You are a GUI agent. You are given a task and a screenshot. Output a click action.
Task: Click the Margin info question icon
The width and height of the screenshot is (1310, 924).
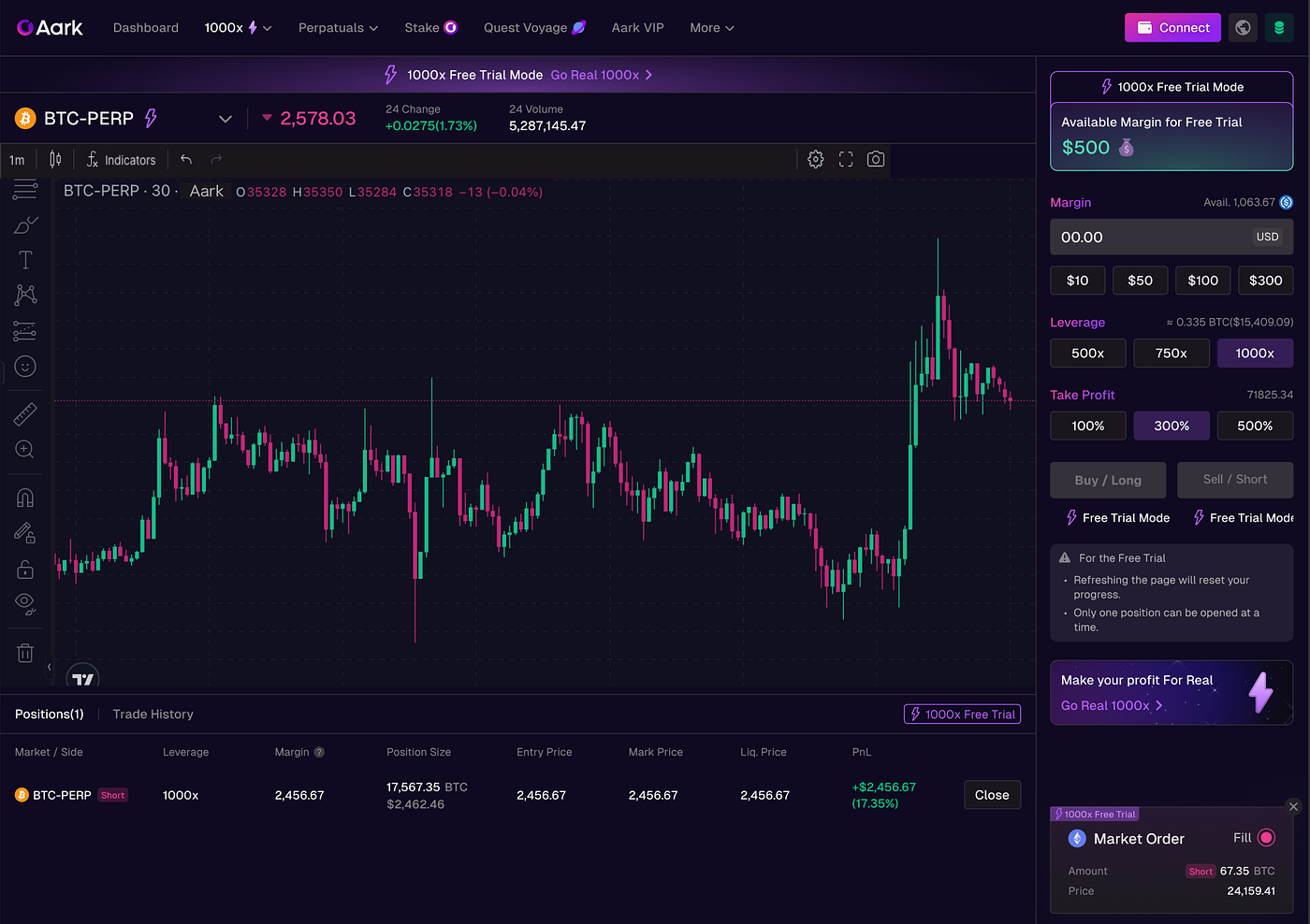click(319, 752)
